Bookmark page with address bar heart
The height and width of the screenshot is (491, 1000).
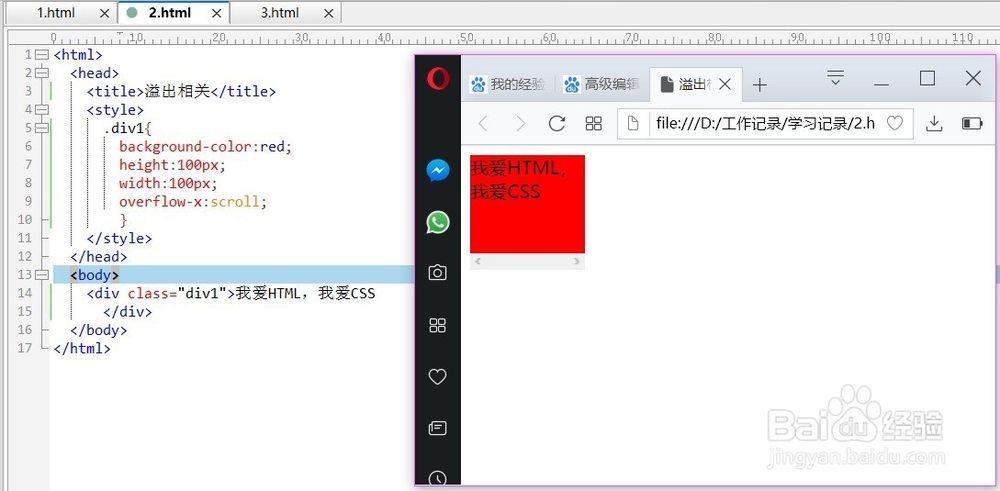[x=895, y=123]
